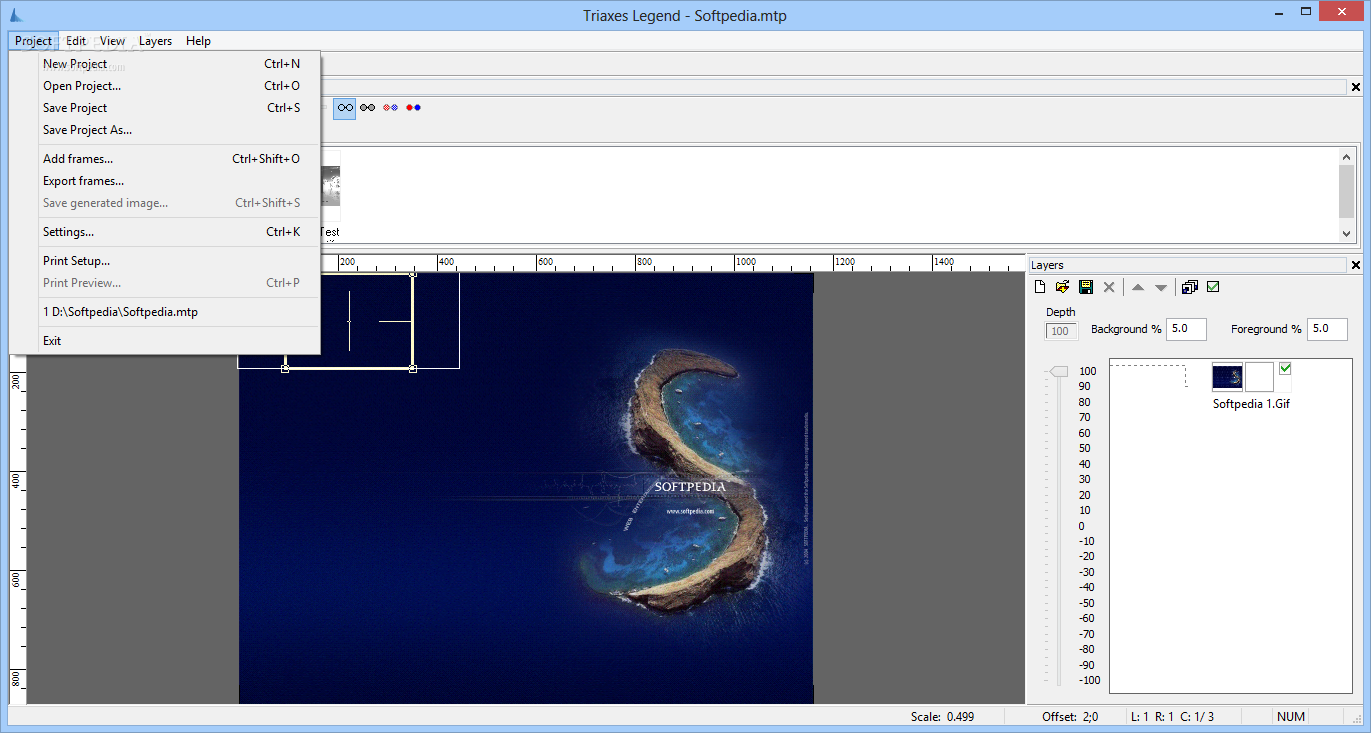1371x733 pixels.
Task: Click the Offset: 2;0 status entry
Action: click(1070, 716)
